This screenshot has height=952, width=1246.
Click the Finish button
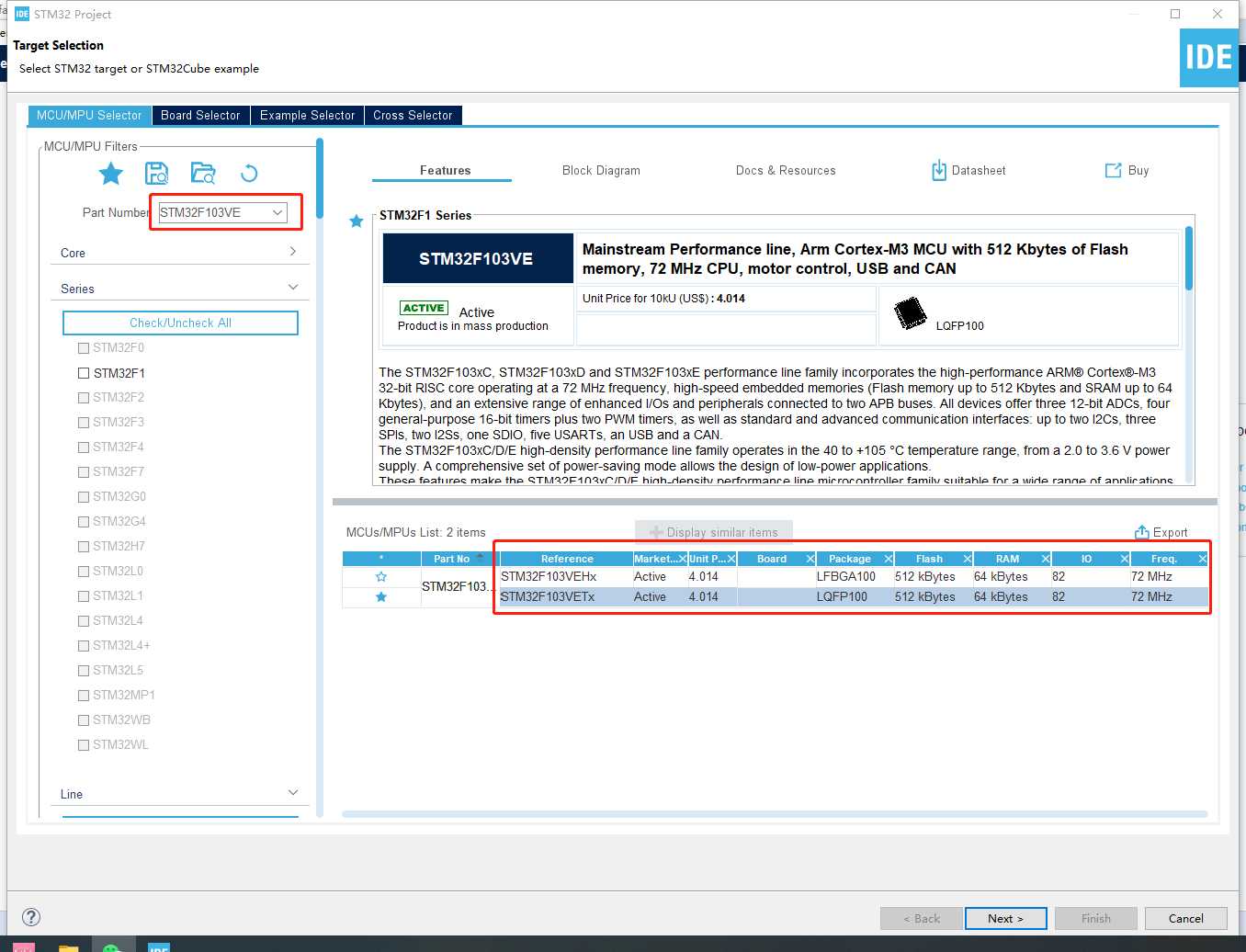tap(1095, 918)
